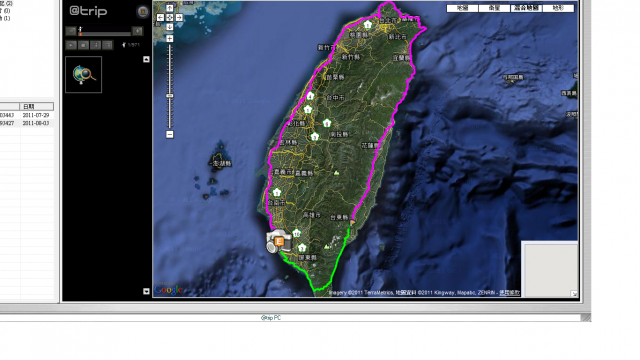This screenshot has height=360, width=640.
Task: Select the 2011-08-03 date row
Action: tap(27, 123)
